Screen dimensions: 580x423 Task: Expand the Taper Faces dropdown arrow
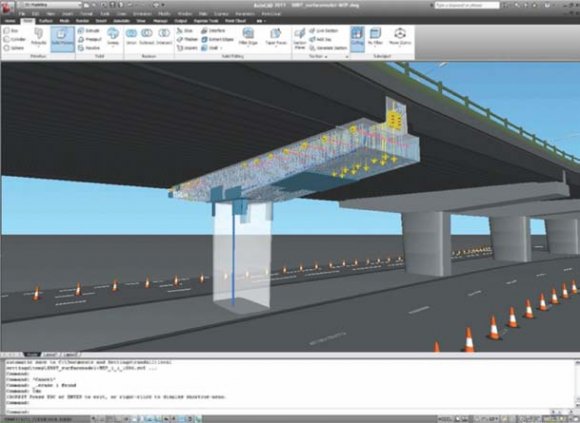(276, 47)
